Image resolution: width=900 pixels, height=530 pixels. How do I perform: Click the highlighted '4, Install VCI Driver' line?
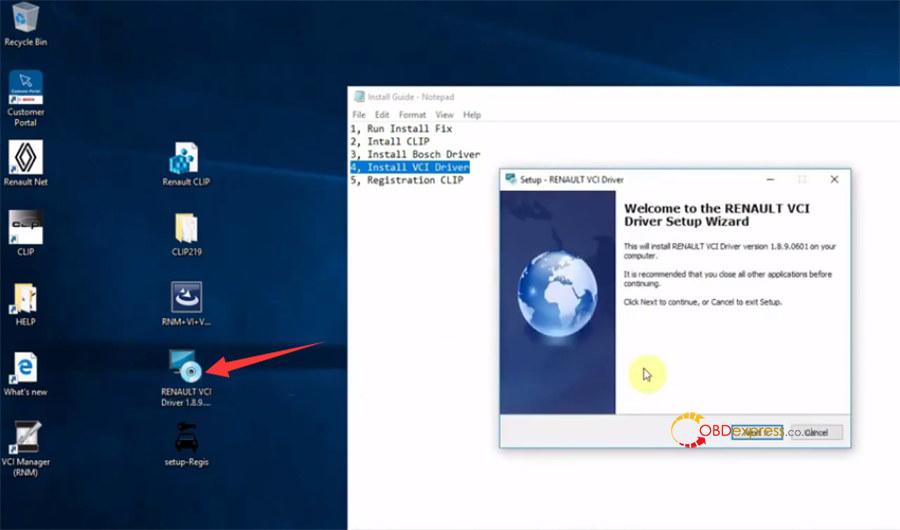(410, 167)
